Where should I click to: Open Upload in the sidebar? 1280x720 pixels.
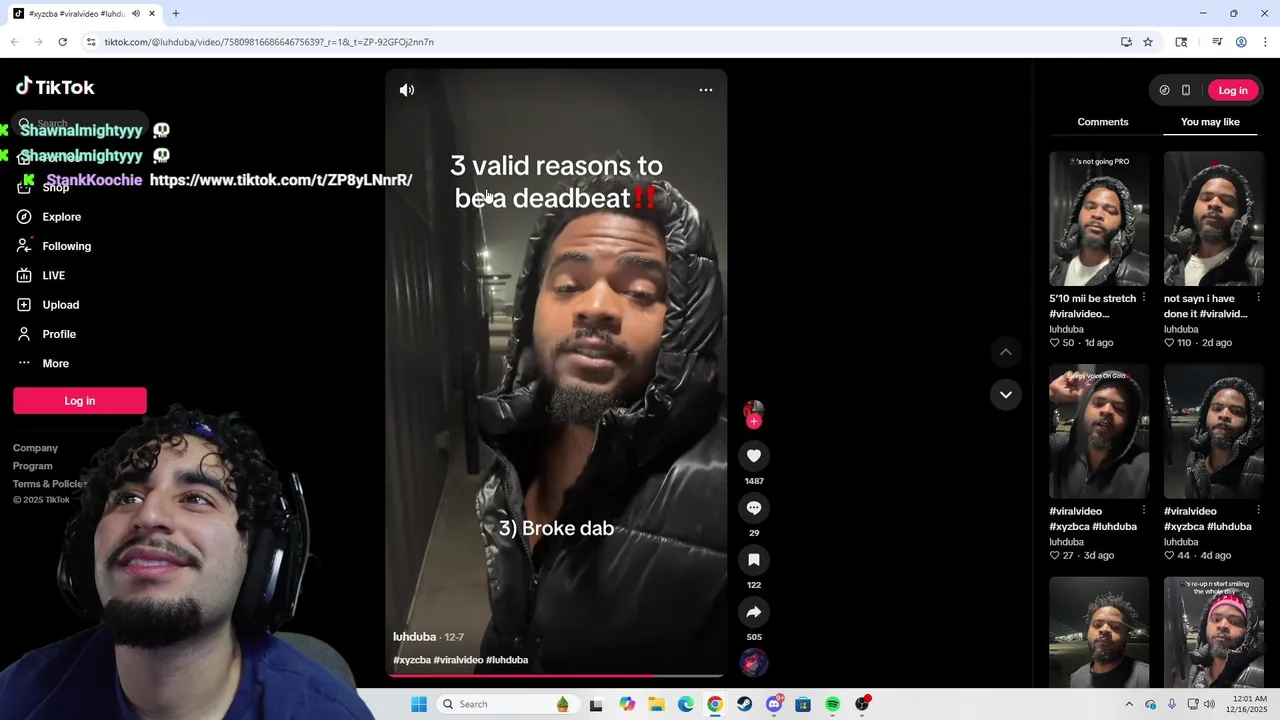[60, 305]
